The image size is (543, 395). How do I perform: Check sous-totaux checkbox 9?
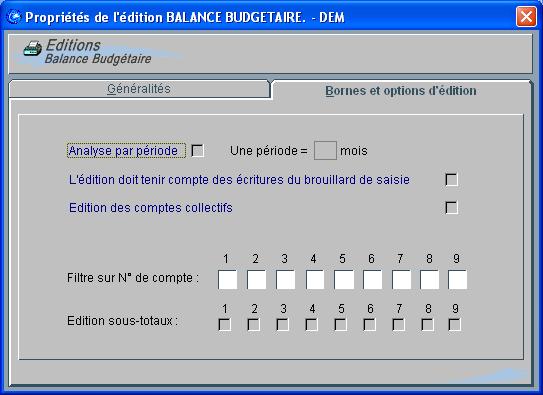[454, 325]
